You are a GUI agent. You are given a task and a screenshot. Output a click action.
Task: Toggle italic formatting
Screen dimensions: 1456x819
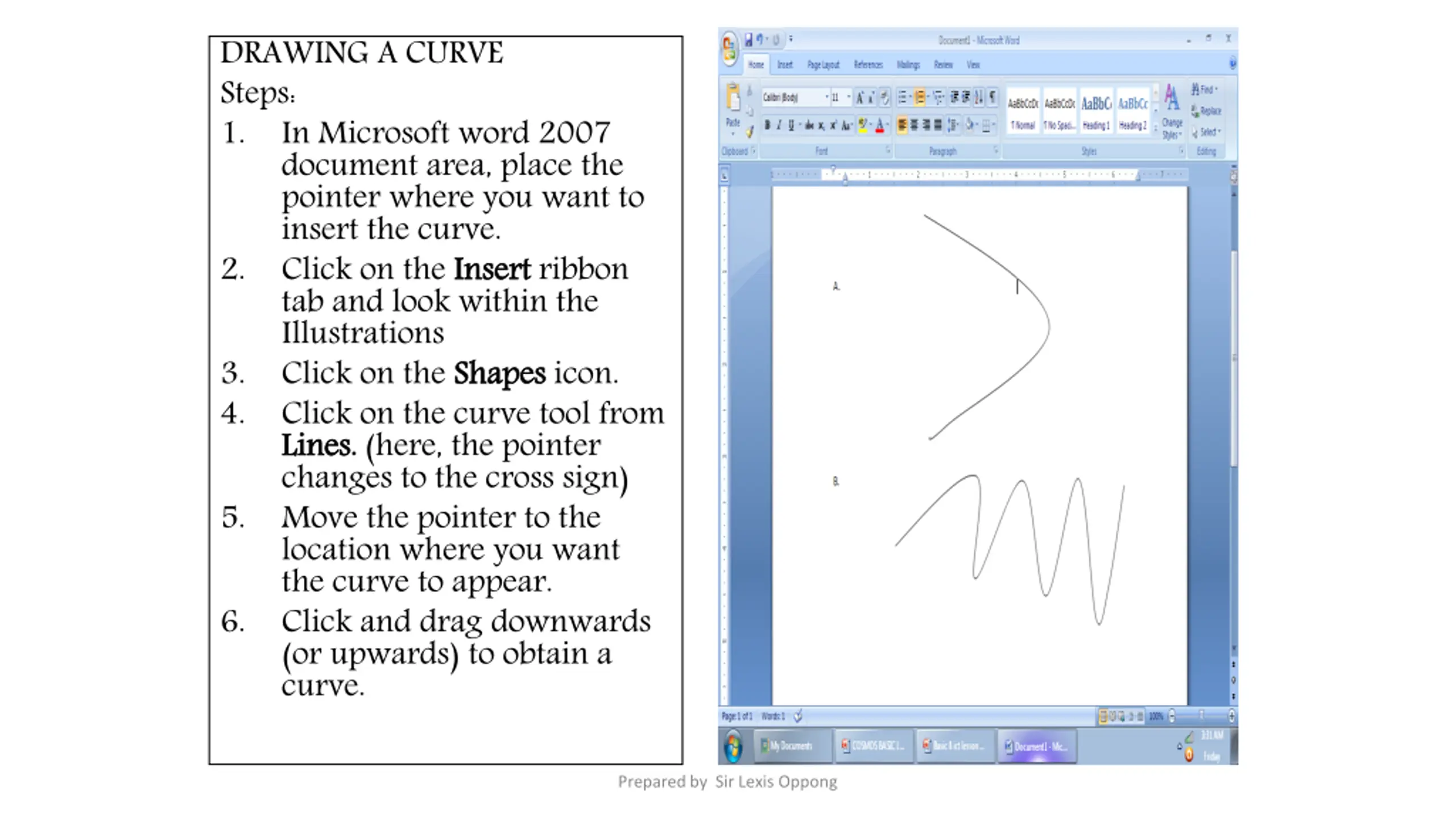pyautogui.click(x=779, y=125)
